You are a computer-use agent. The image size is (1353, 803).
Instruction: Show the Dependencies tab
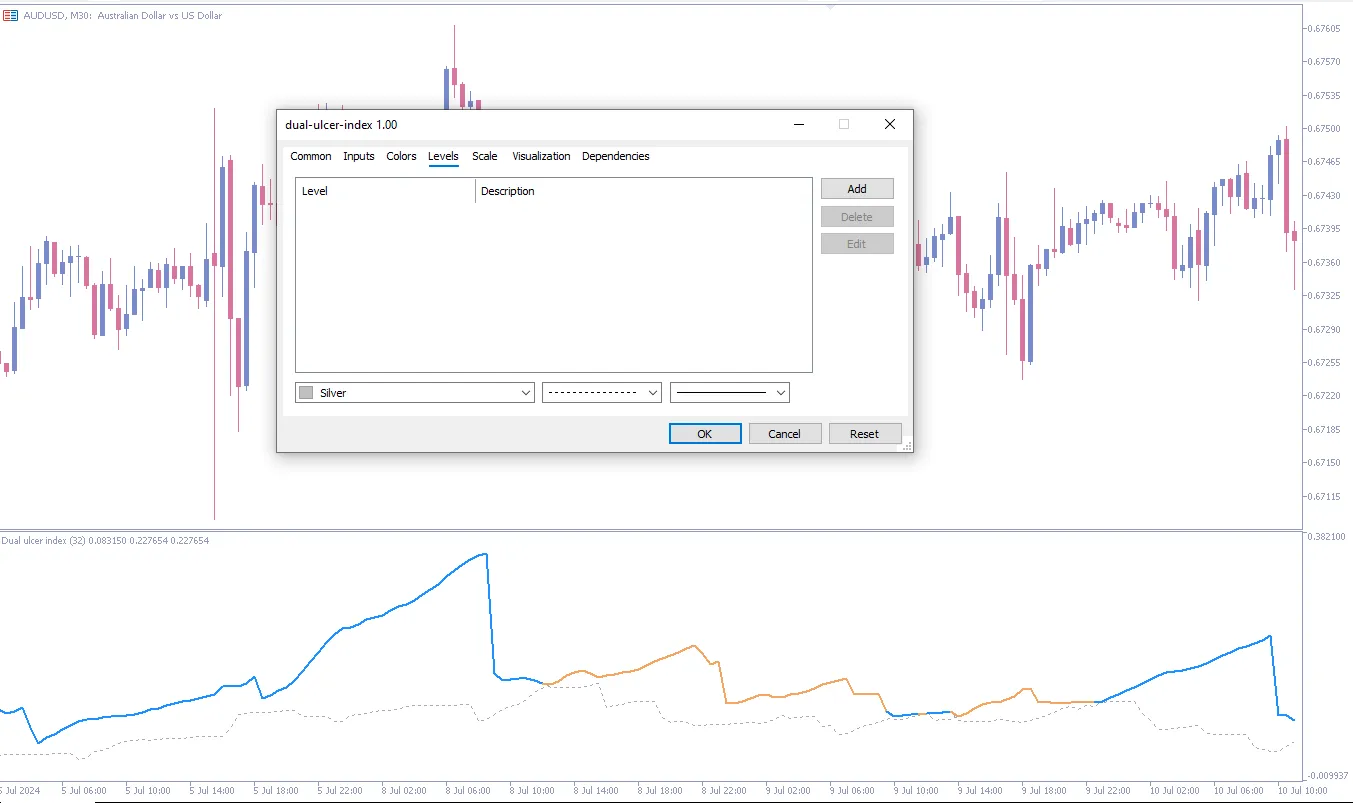point(615,156)
